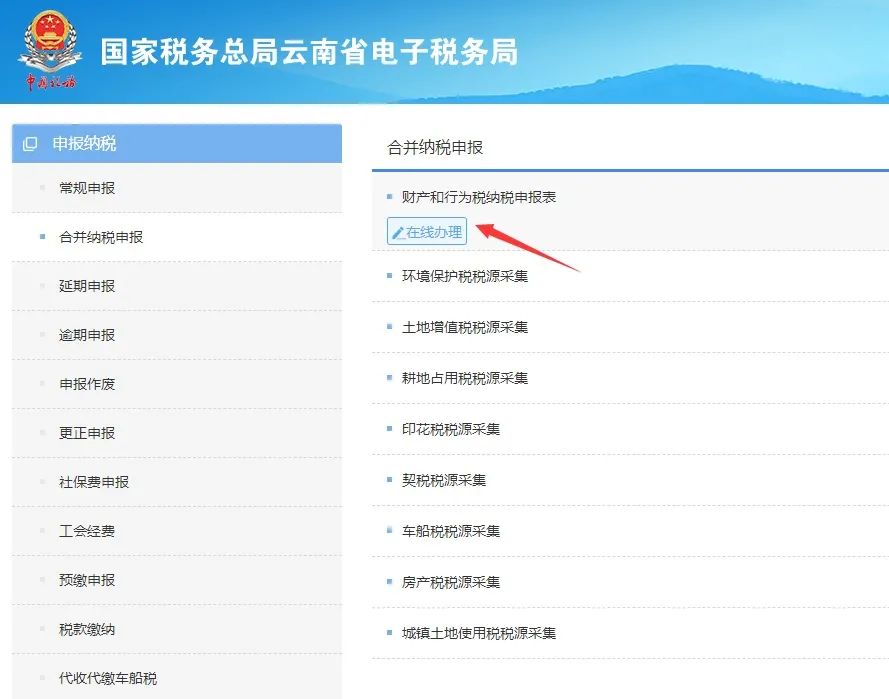Open 耕地占用税税源采集
This screenshot has height=699, width=889.
pos(465,378)
